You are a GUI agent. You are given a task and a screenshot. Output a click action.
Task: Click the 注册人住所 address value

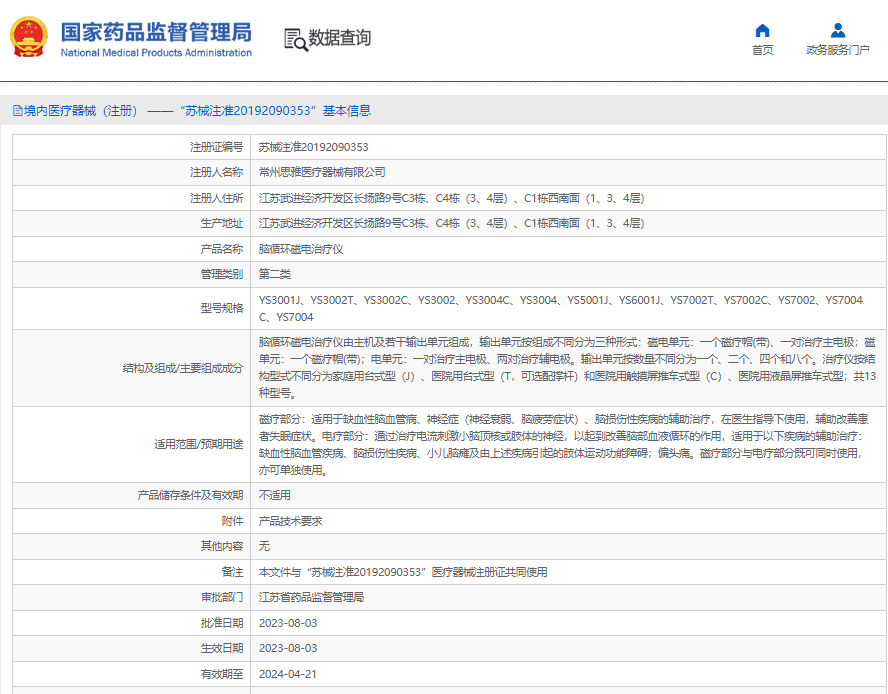coord(451,198)
